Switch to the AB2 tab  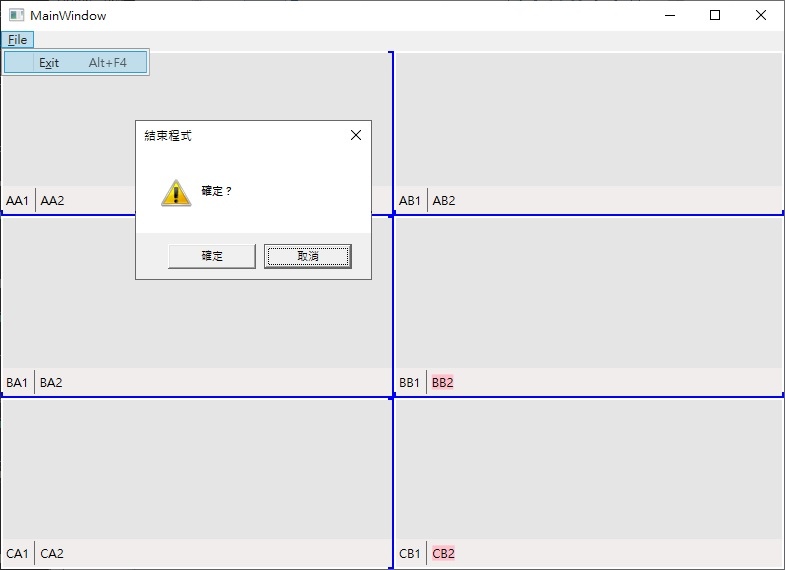coord(444,201)
